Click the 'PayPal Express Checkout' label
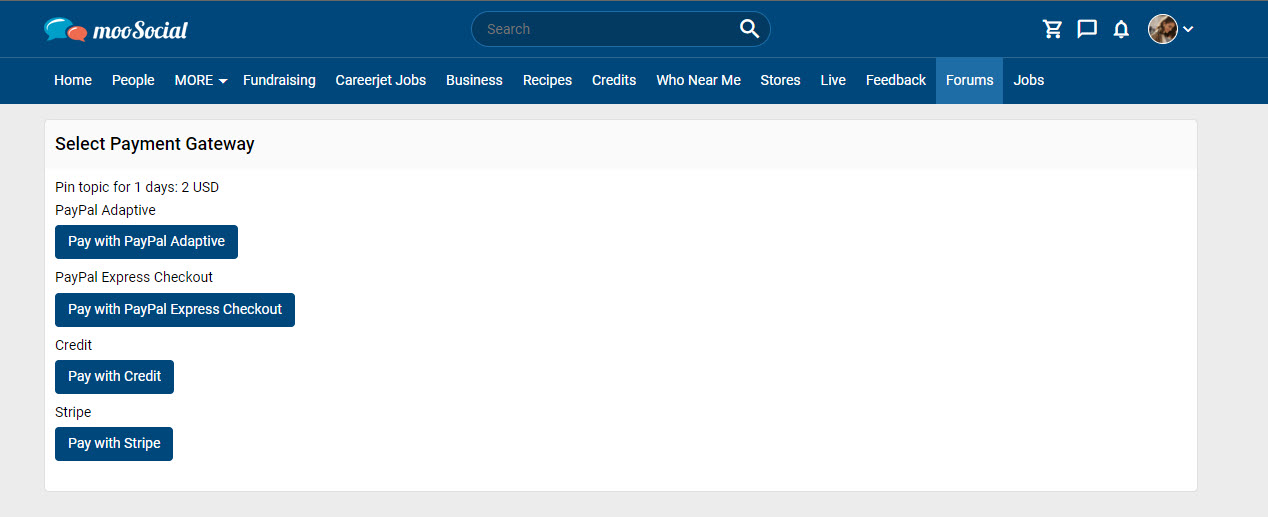This screenshot has height=517, width=1268. coord(134,277)
